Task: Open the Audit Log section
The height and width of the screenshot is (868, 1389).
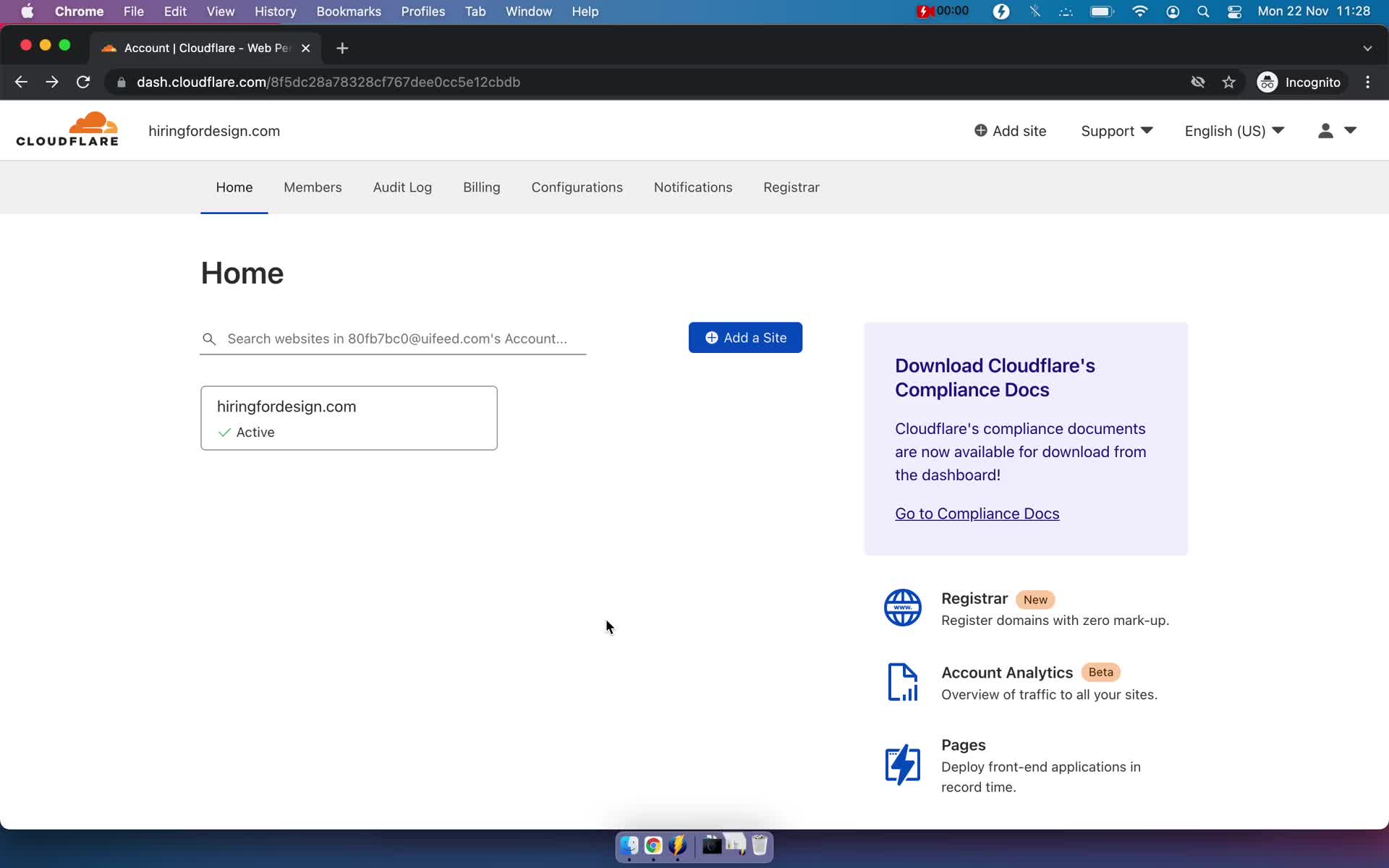Action: [402, 187]
